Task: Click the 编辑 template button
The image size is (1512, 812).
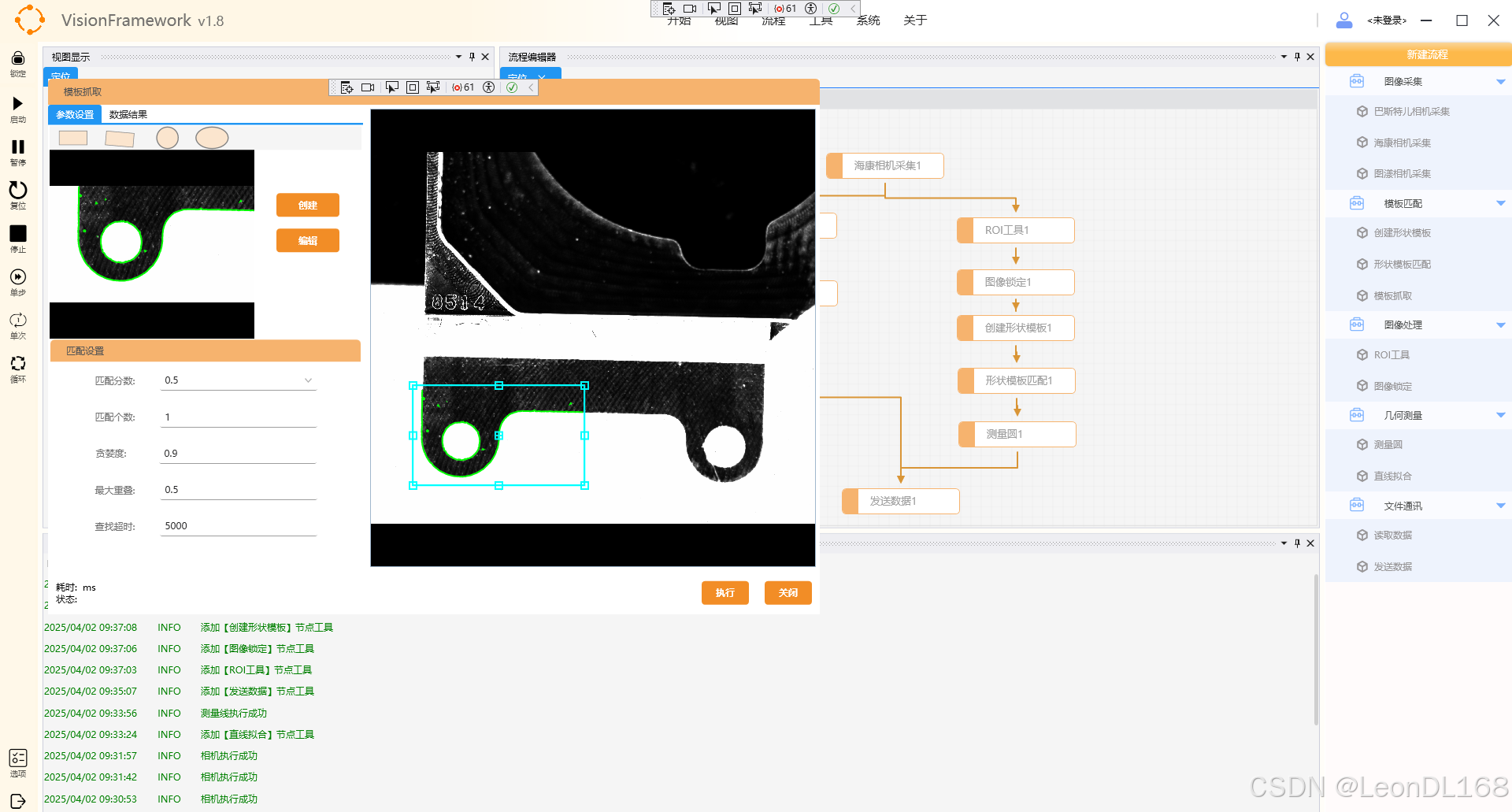Action: pos(308,240)
